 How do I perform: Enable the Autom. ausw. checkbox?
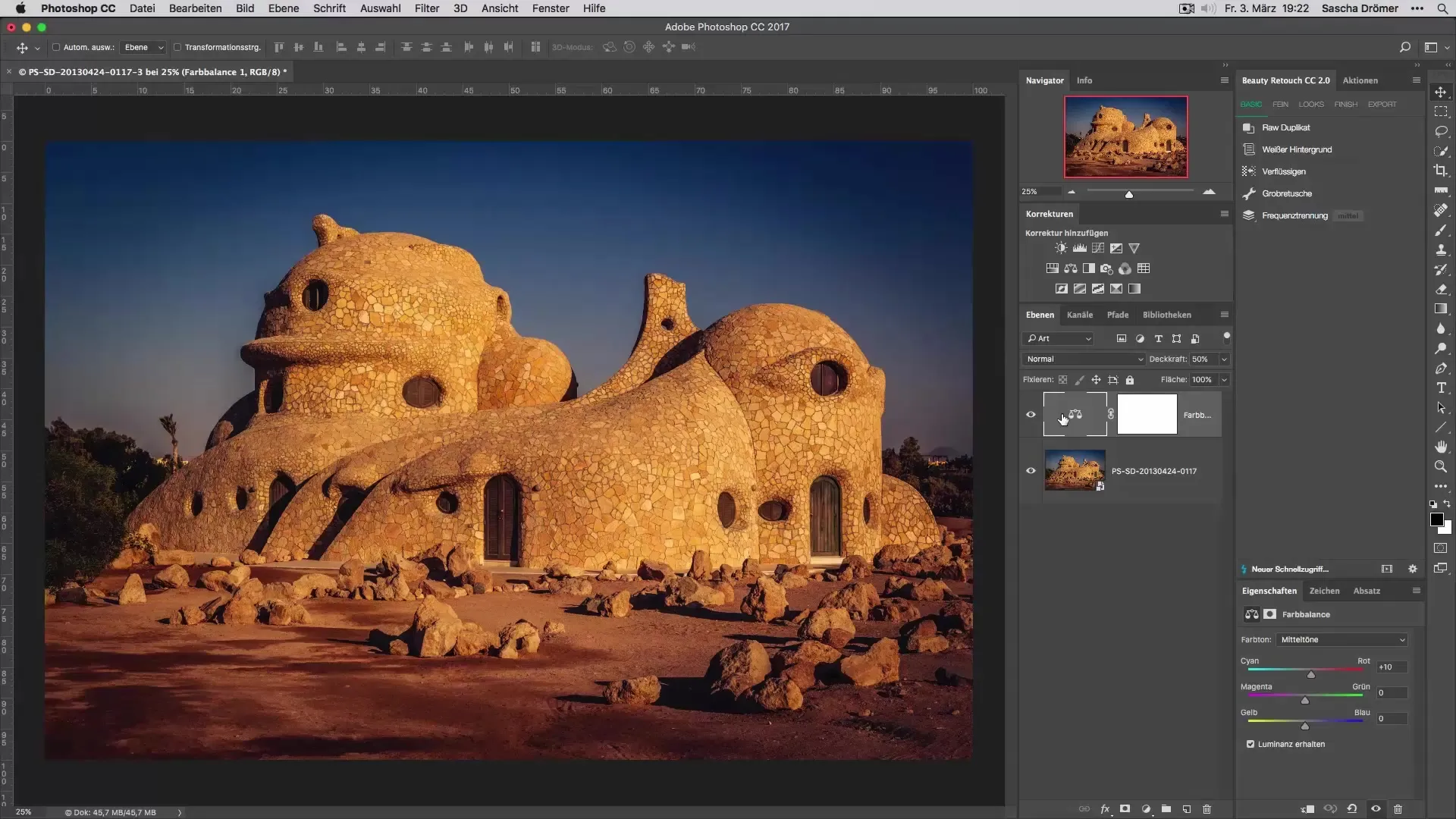point(56,47)
